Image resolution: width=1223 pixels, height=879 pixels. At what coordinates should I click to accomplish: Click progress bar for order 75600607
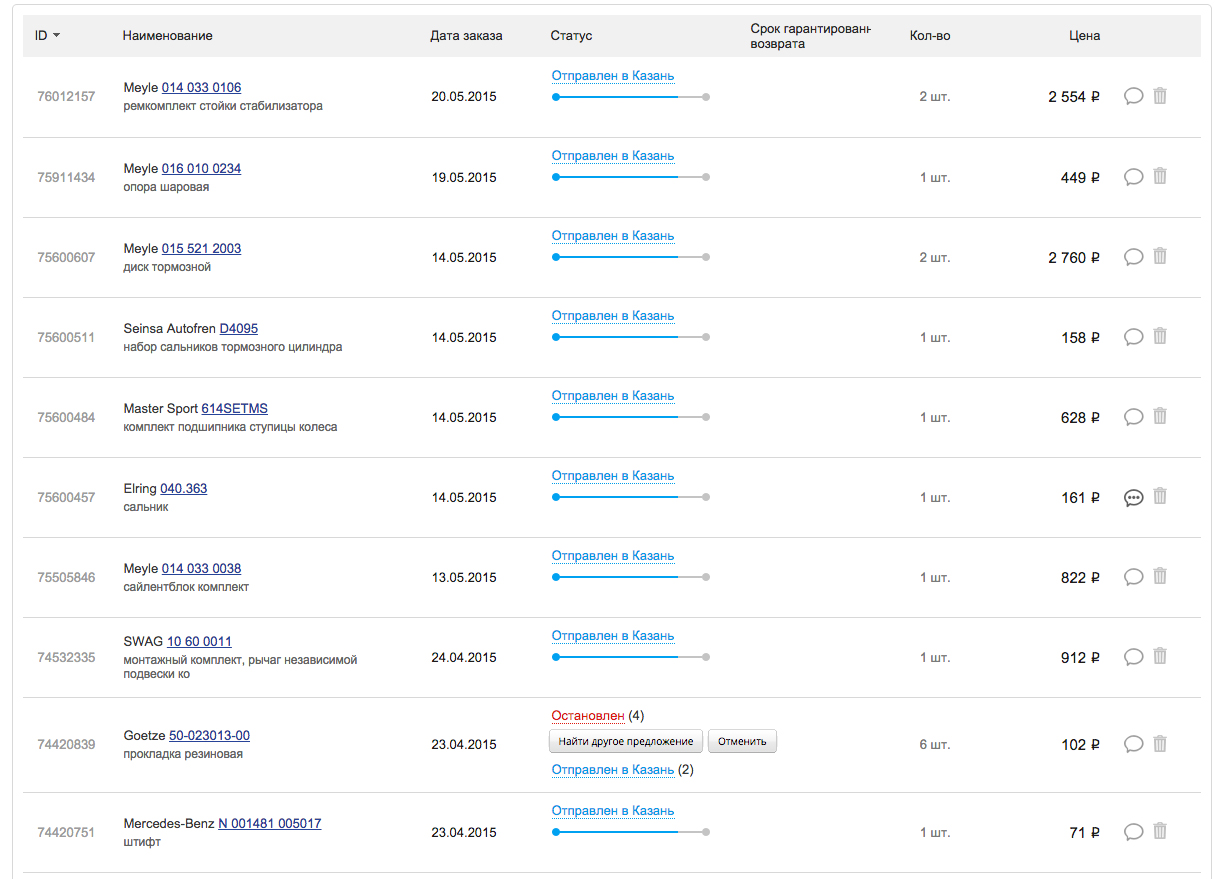click(x=631, y=257)
